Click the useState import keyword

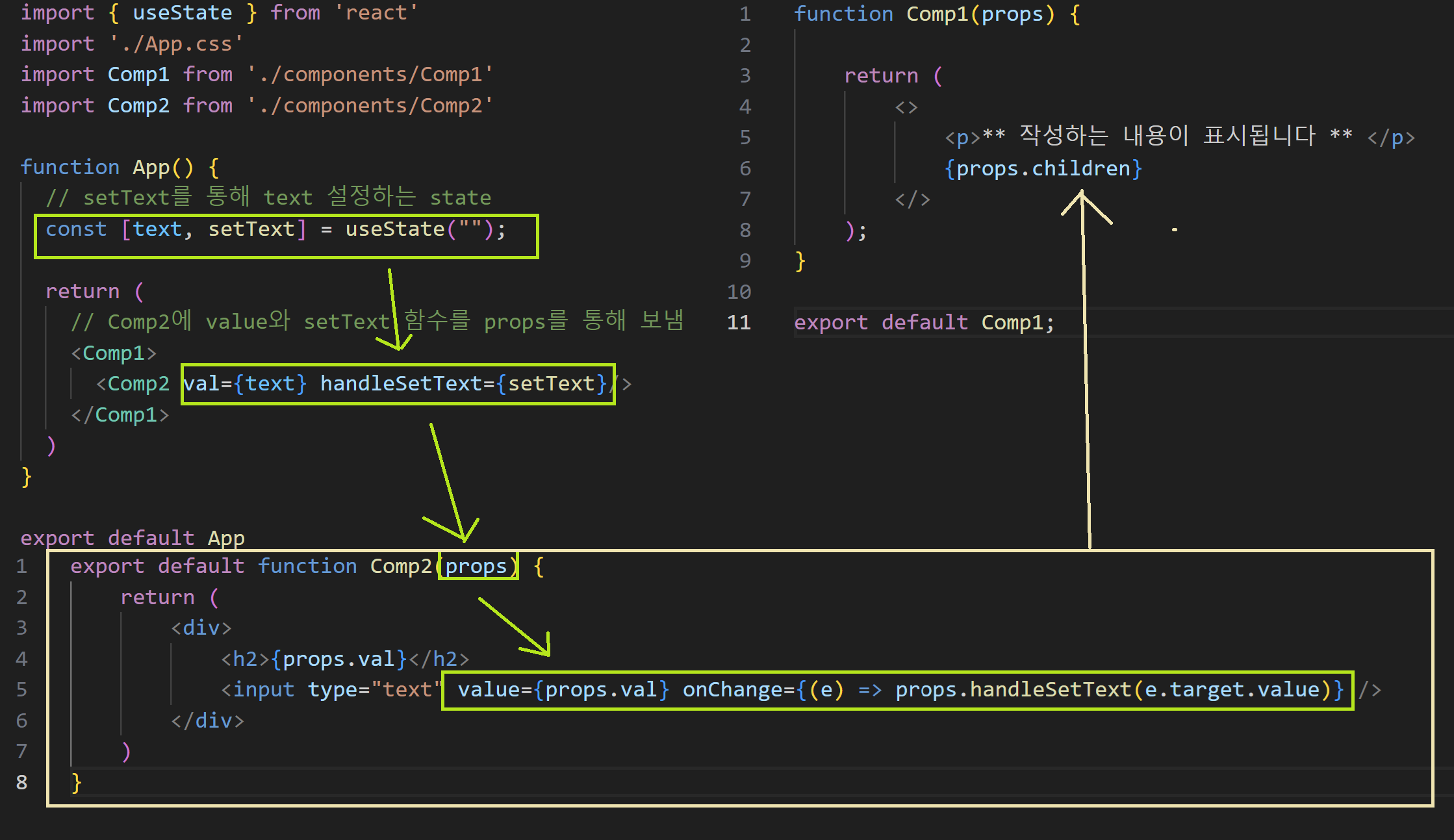pyautogui.click(x=182, y=13)
